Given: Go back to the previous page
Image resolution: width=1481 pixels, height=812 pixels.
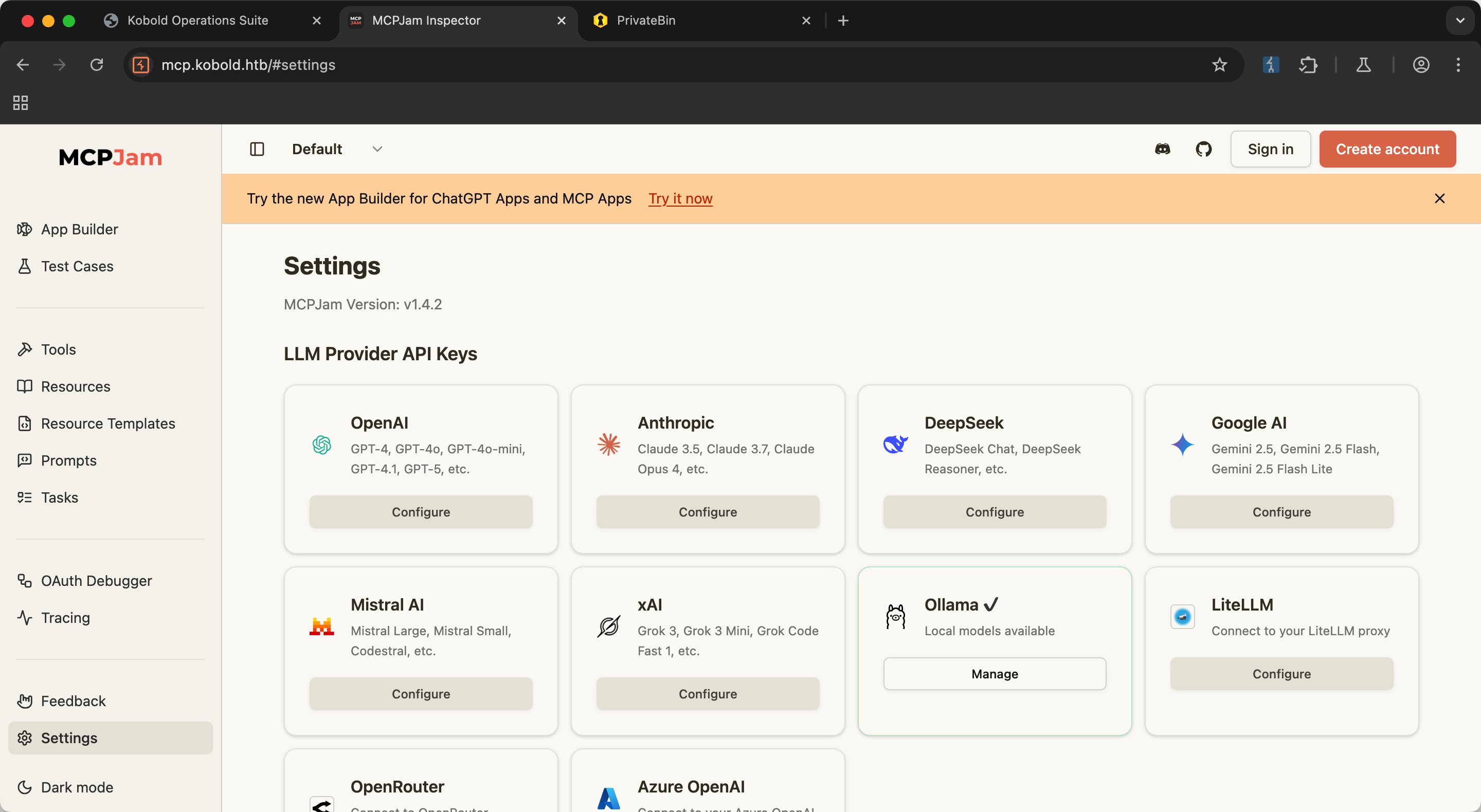Looking at the screenshot, I should [x=23, y=65].
